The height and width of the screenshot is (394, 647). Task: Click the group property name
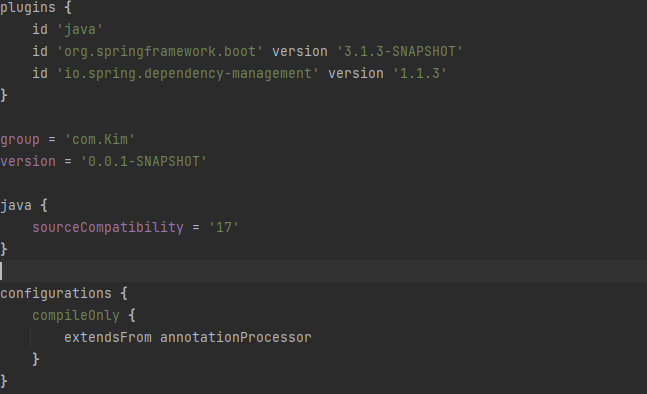(x=20, y=139)
